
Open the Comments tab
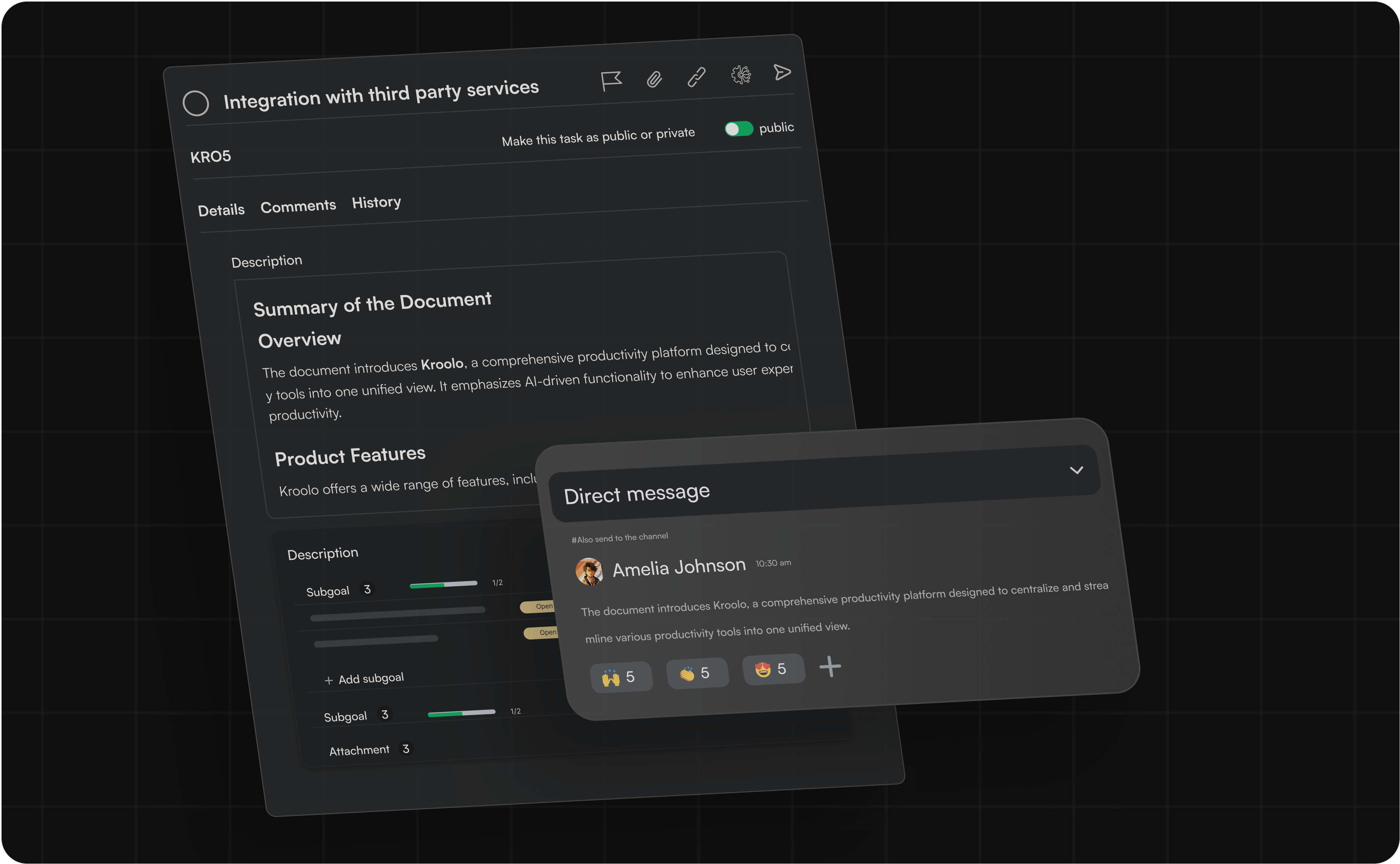click(298, 206)
